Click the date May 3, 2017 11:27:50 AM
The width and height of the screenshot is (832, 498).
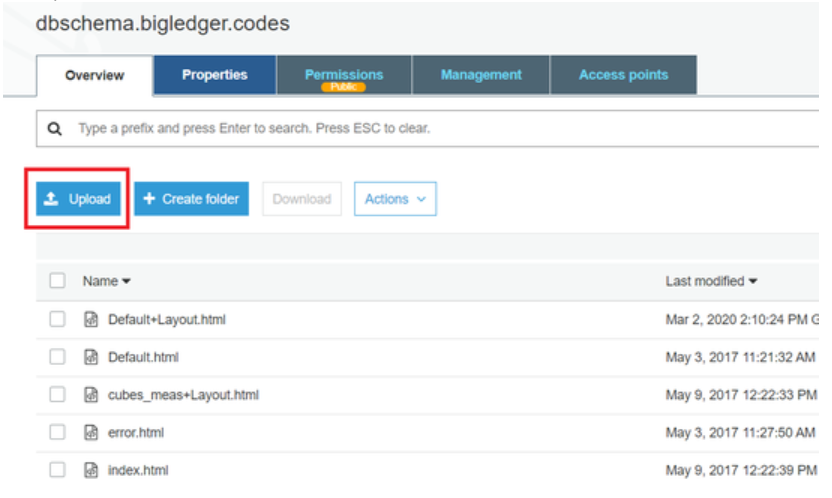pyautogui.click(x=740, y=432)
